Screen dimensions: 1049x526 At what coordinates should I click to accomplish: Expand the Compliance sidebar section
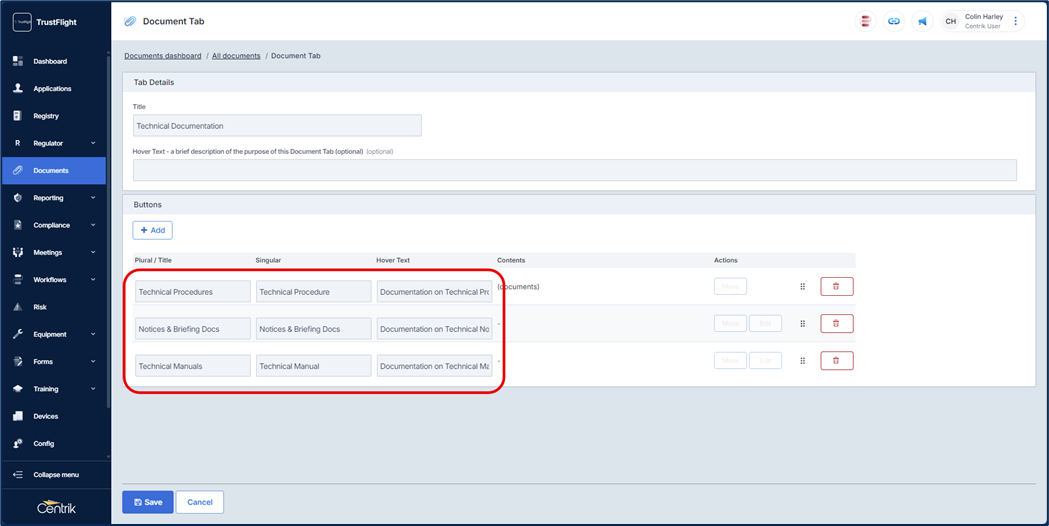click(x=55, y=225)
